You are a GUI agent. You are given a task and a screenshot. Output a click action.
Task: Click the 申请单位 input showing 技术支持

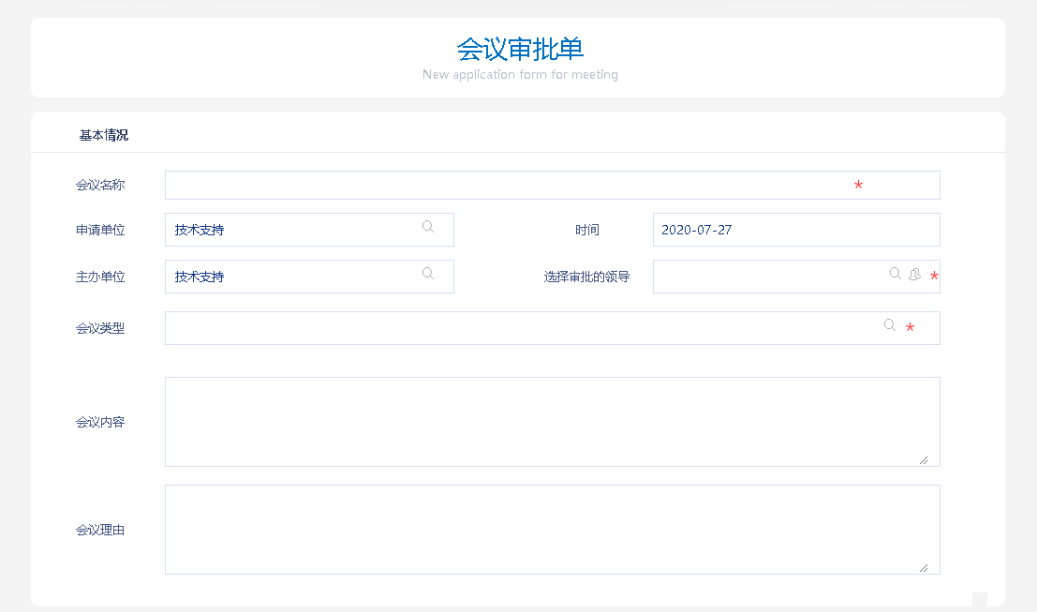click(x=310, y=230)
